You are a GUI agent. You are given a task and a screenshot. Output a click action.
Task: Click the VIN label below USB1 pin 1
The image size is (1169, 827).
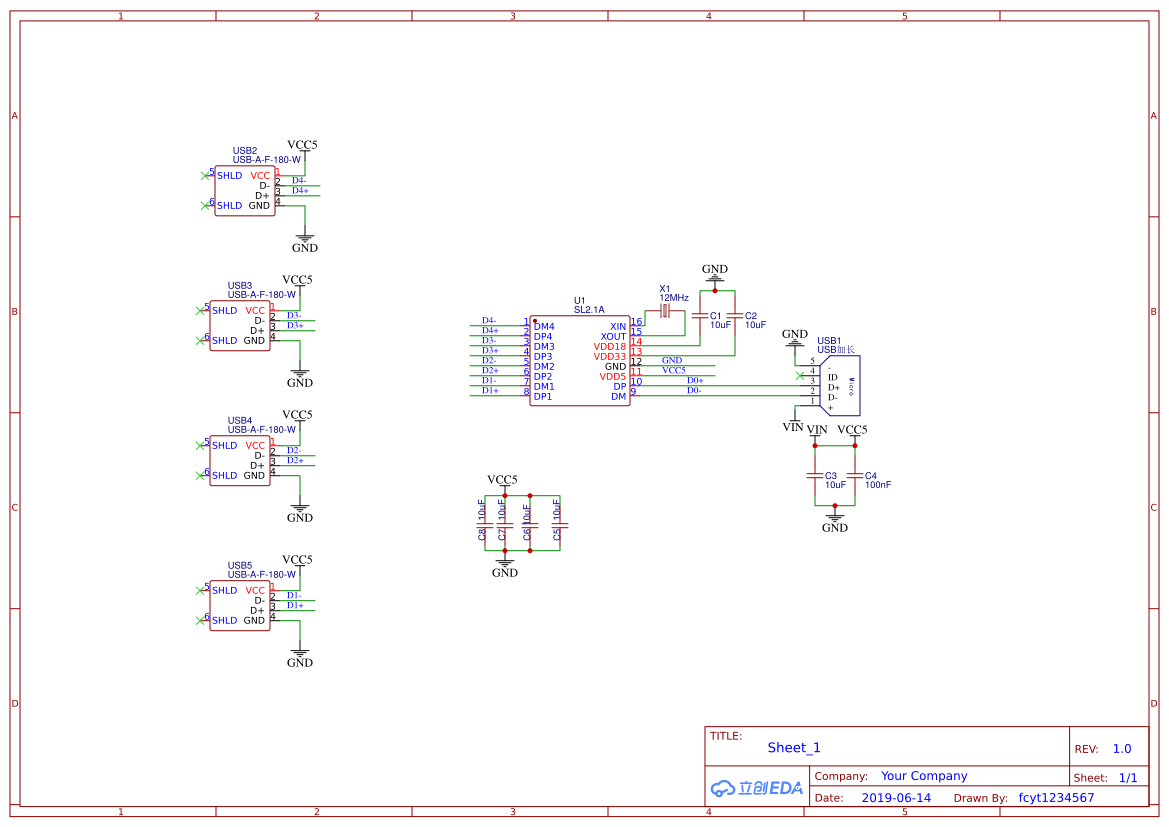793,427
